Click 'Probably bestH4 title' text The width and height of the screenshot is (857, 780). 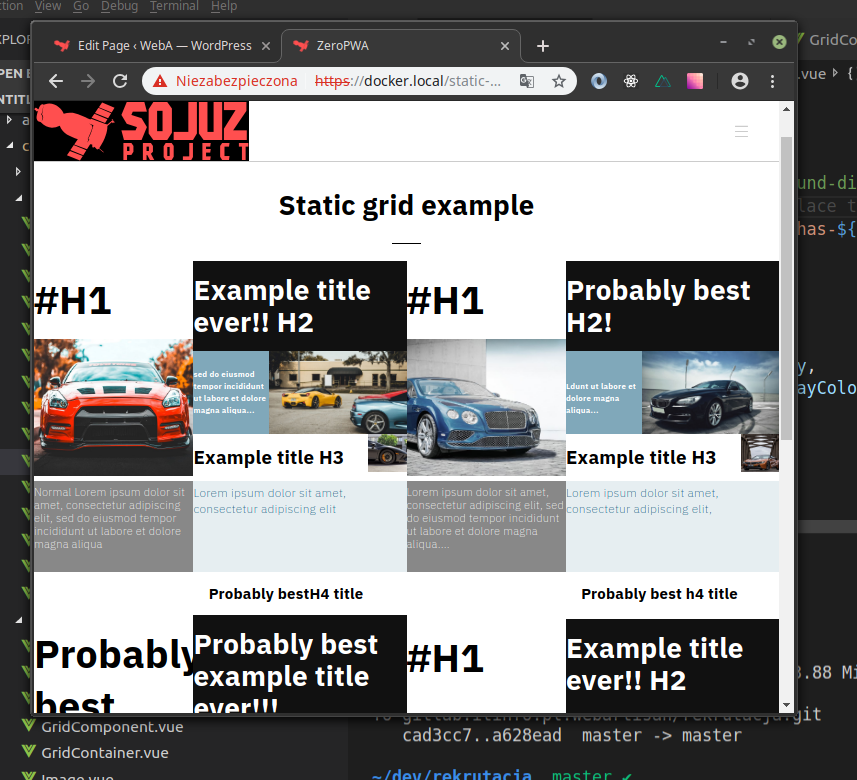point(286,594)
